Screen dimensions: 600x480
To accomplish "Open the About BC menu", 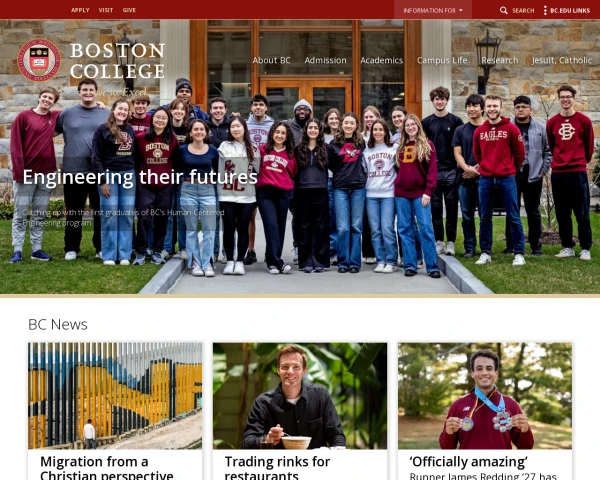I will (271, 60).
